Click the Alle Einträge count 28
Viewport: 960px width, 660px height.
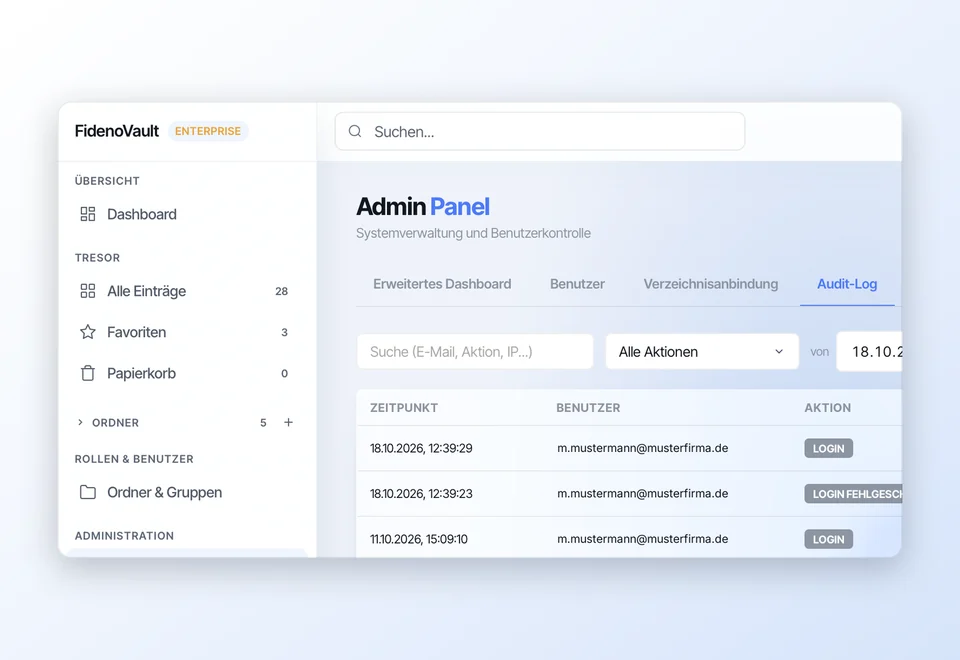(x=282, y=291)
